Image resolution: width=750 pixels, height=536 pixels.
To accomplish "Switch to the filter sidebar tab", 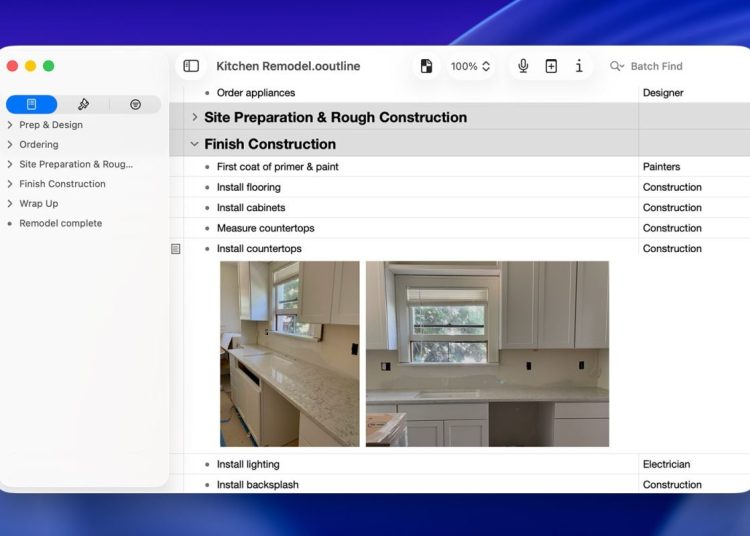I will click(135, 104).
